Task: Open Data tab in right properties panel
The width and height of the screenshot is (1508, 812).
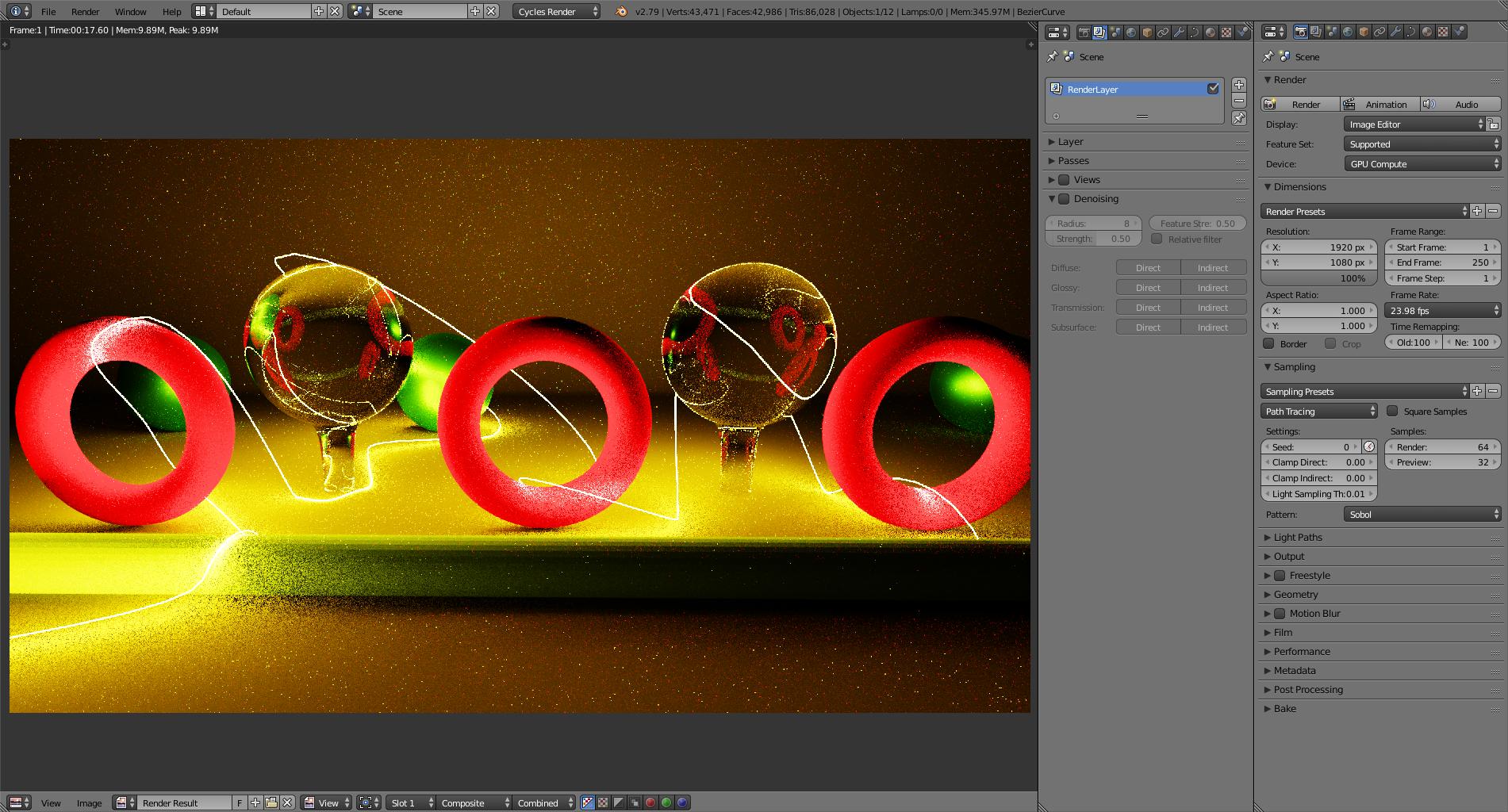Action: point(1411,33)
